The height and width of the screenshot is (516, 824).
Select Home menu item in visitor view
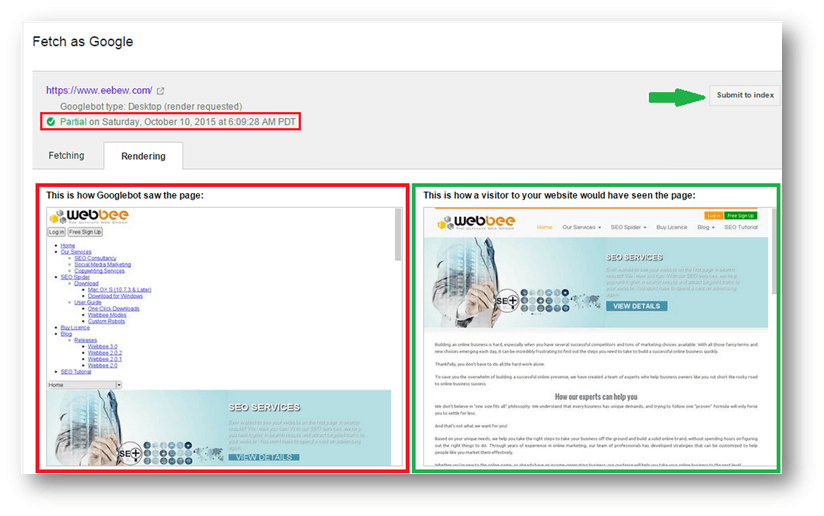click(x=544, y=228)
